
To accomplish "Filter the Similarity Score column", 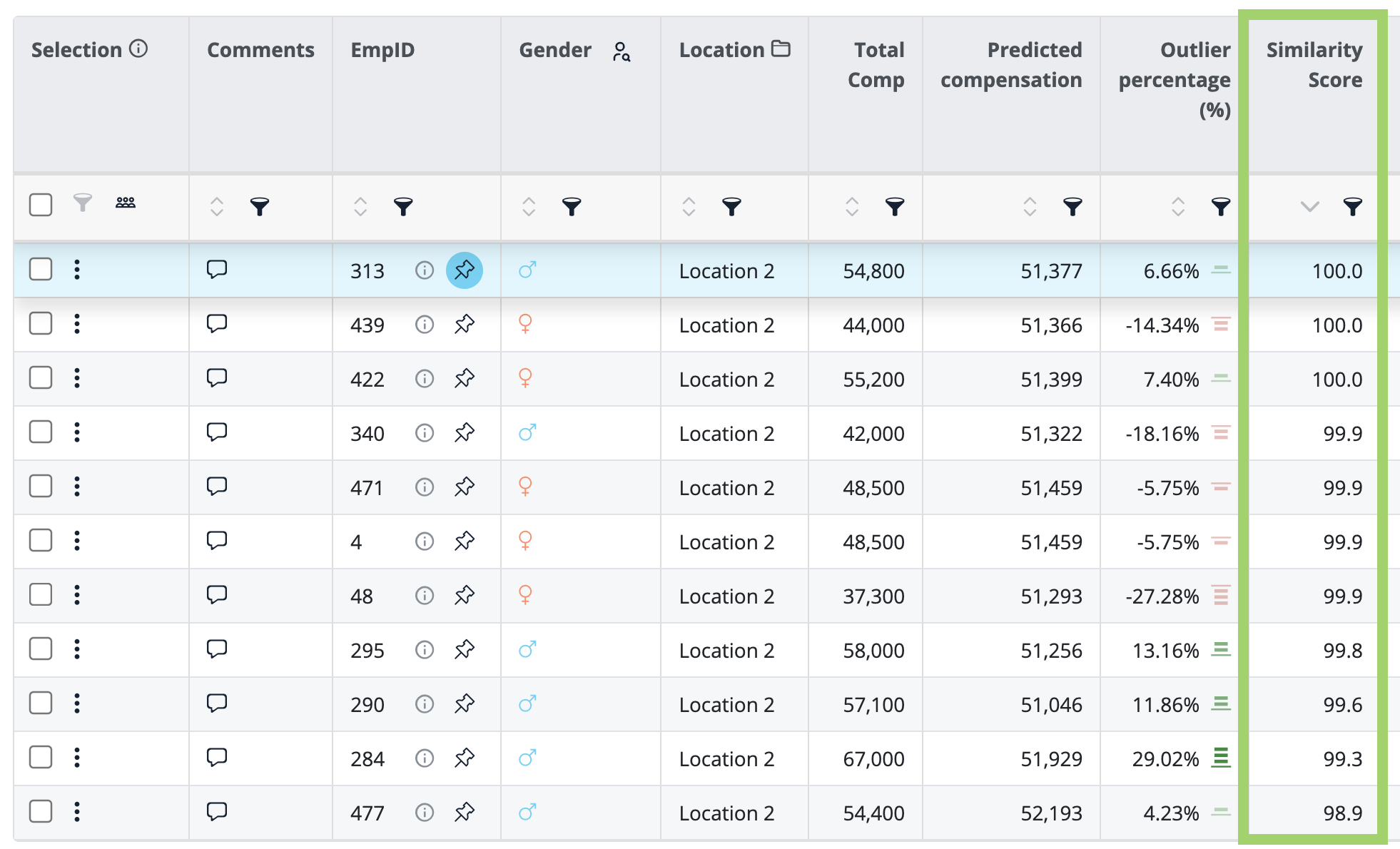I will pyautogui.click(x=1352, y=207).
